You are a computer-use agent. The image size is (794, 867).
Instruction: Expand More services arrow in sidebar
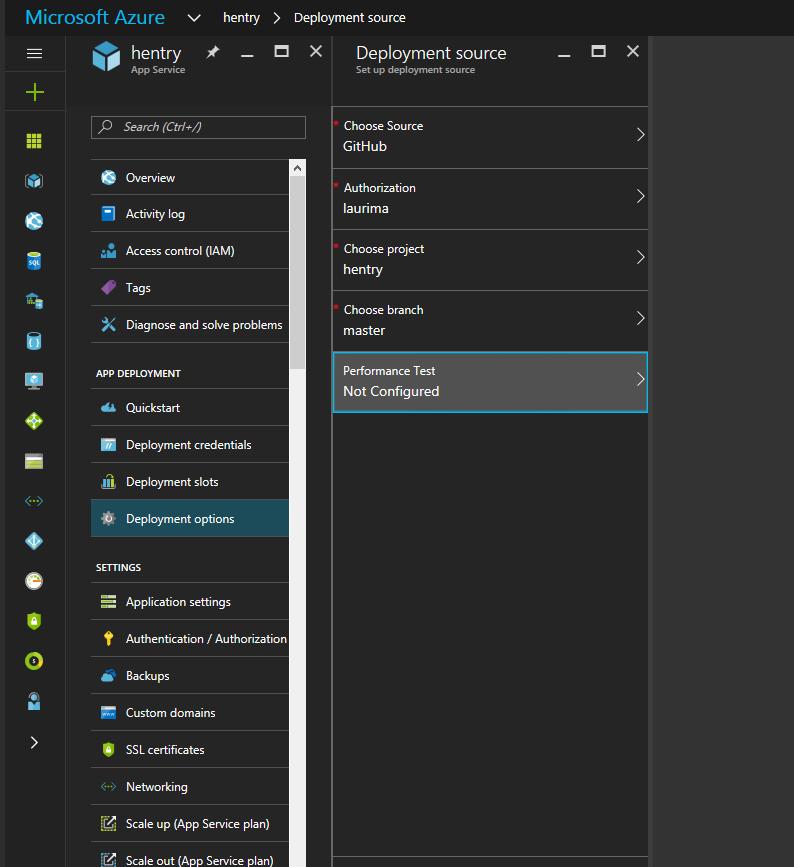pyautogui.click(x=34, y=742)
